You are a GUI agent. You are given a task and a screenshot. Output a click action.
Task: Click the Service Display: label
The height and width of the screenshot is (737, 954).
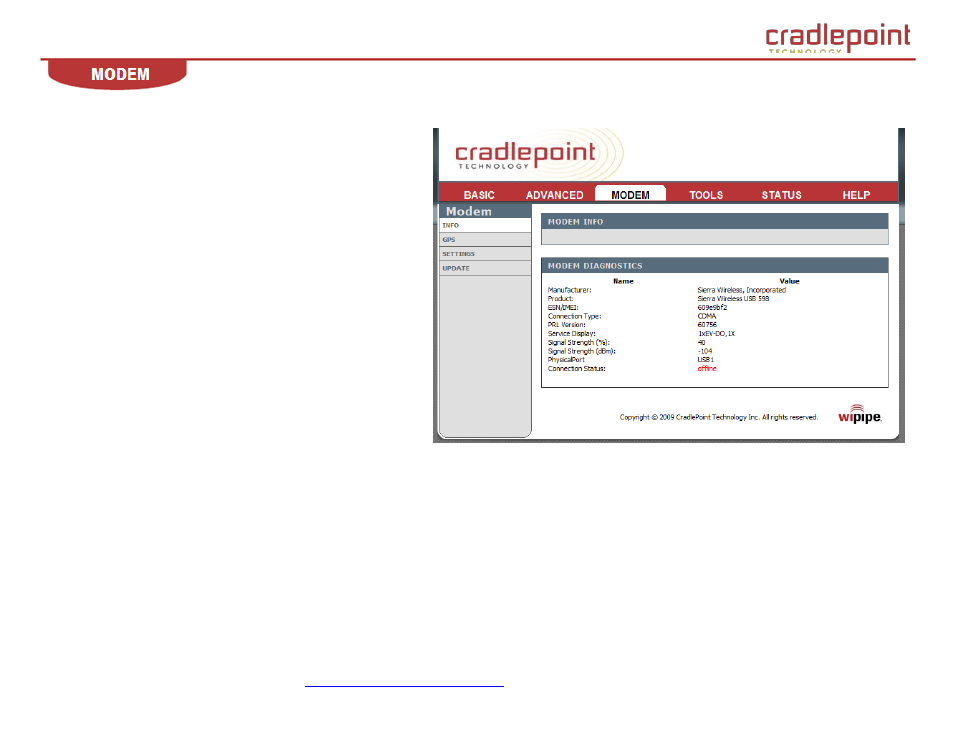pyautogui.click(x=571, y=334)
